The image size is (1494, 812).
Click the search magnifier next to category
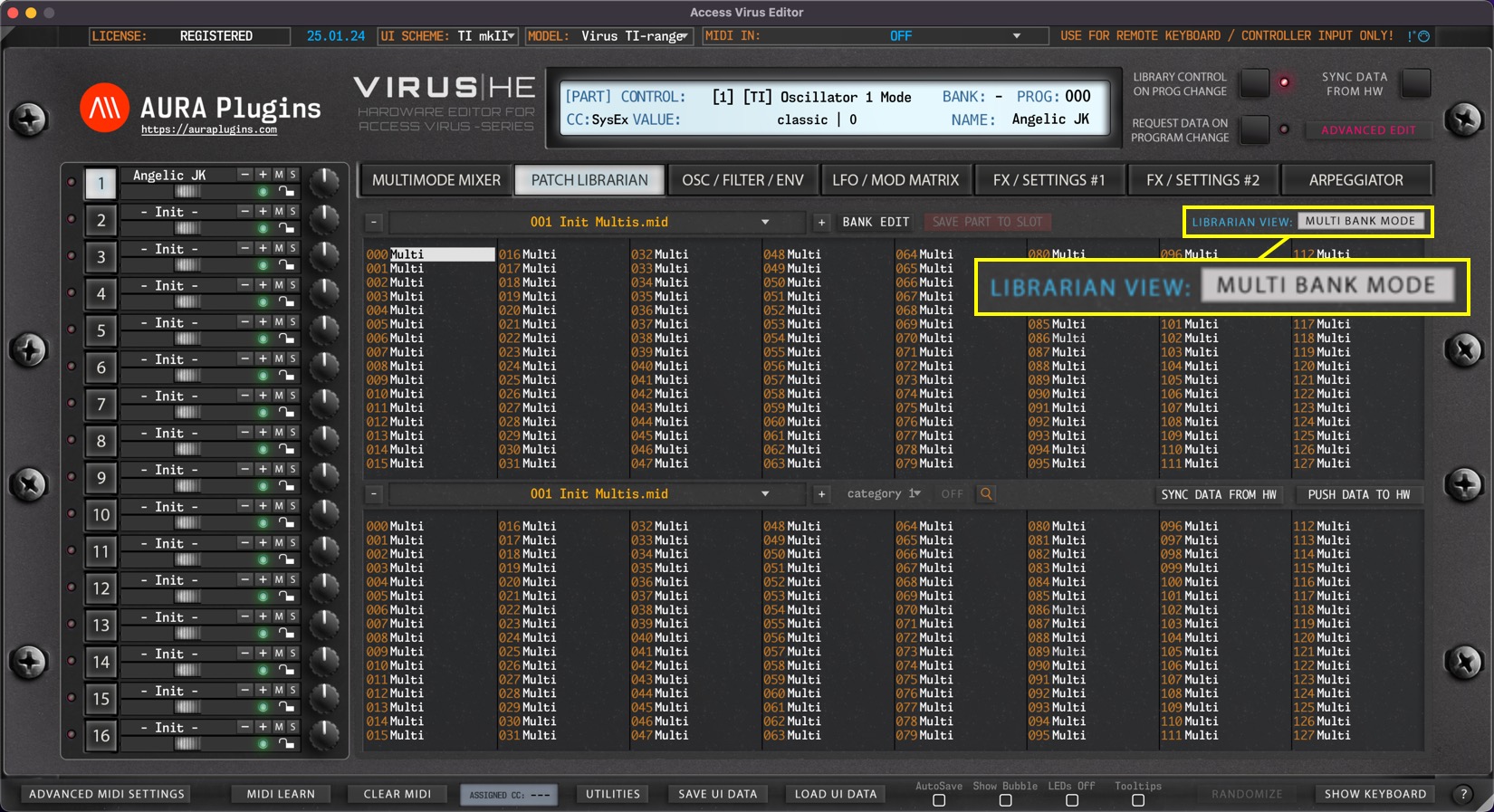click(986, 494)
